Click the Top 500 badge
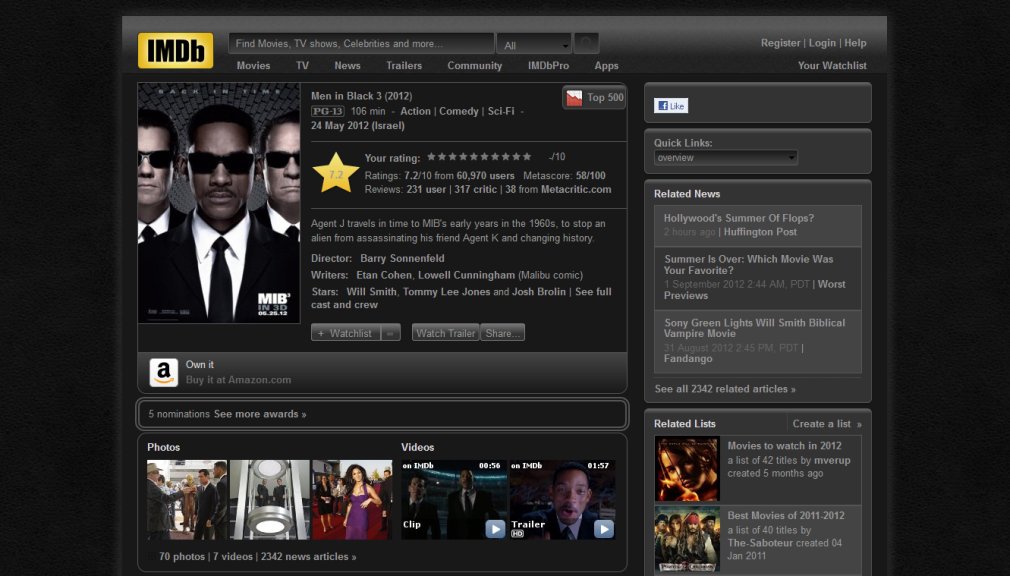This screenshot has height=576, width=1010. [x=593, y=98]
